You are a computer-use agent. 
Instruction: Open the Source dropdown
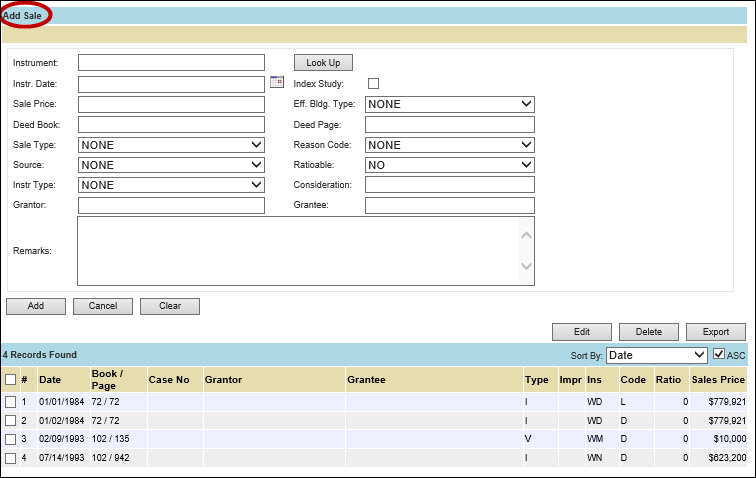coord(171,165)
